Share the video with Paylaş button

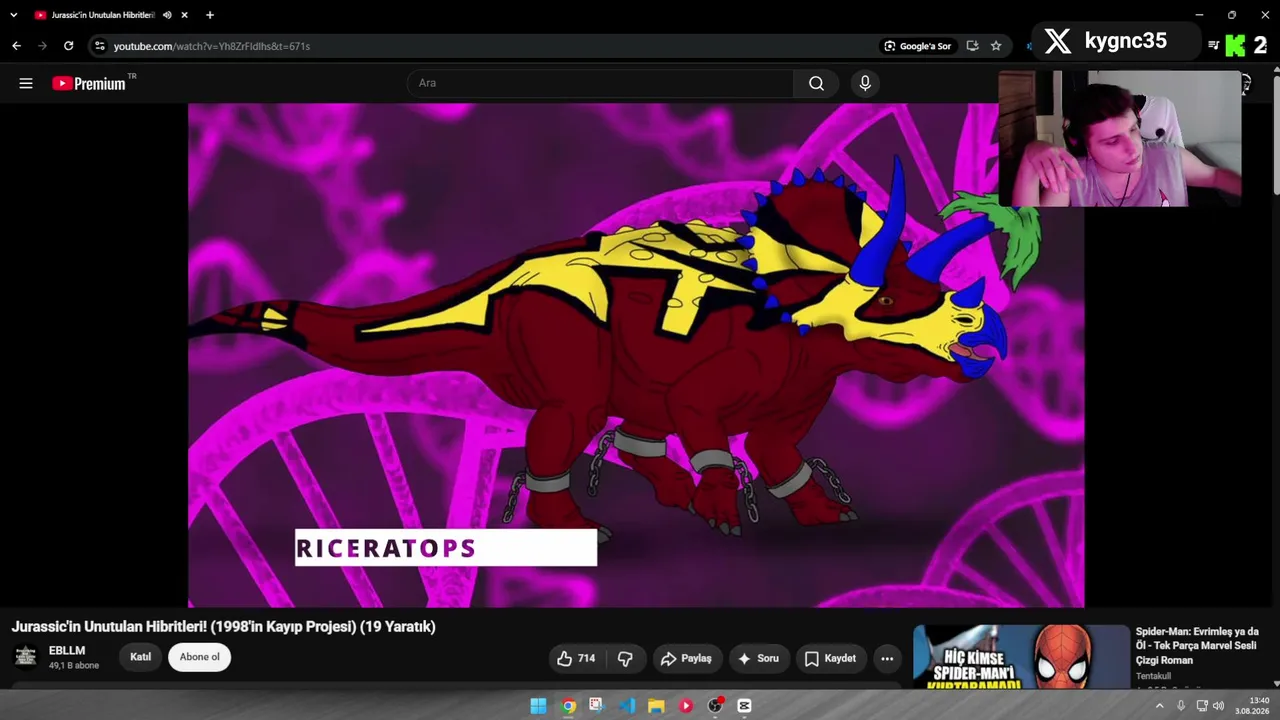tap(686, 658)
